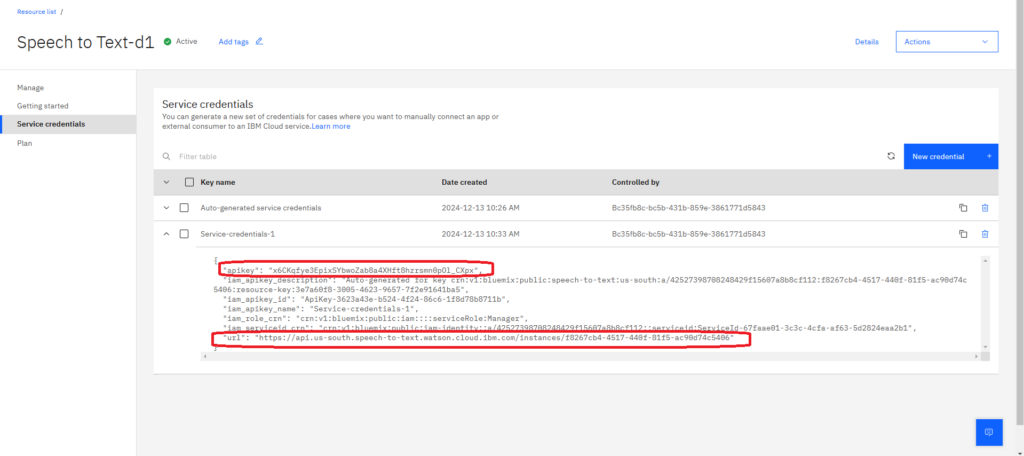Click the 2024-12-13 10:33 AM date cell
The width and height of the screenshot is (1024, 456).
tap(480, 234)
